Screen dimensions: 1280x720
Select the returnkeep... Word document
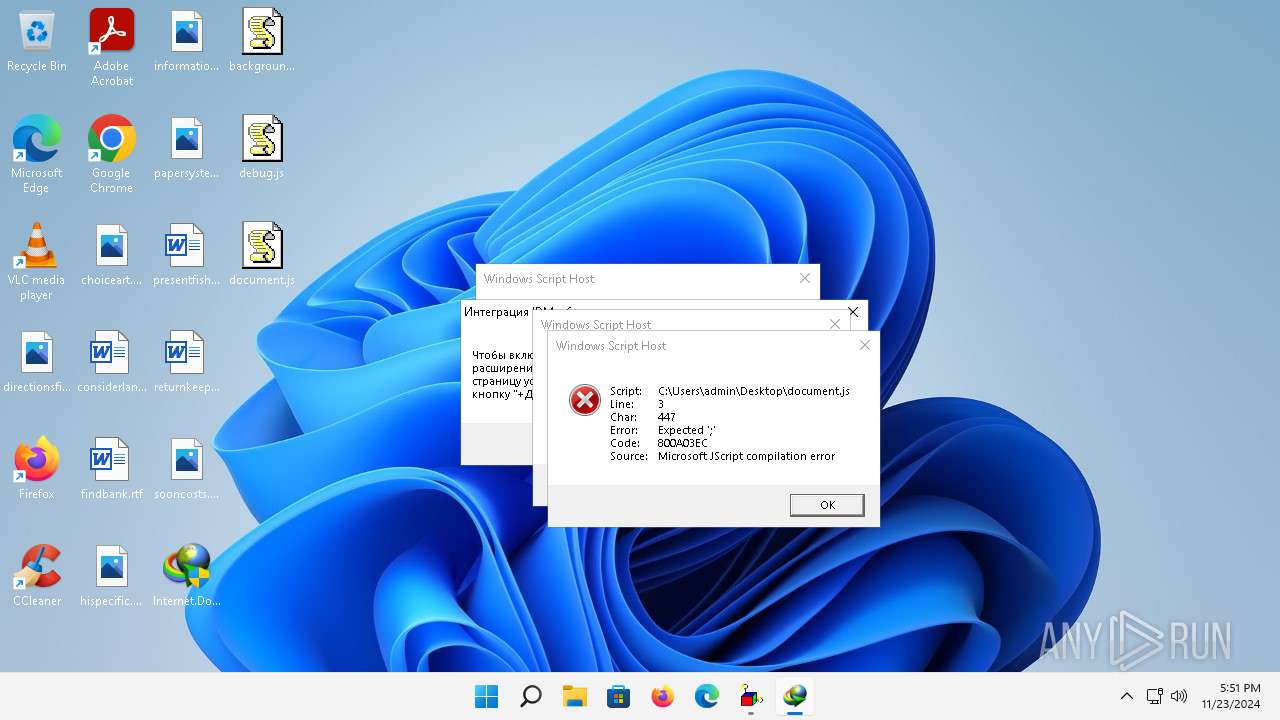coord(186,362)
